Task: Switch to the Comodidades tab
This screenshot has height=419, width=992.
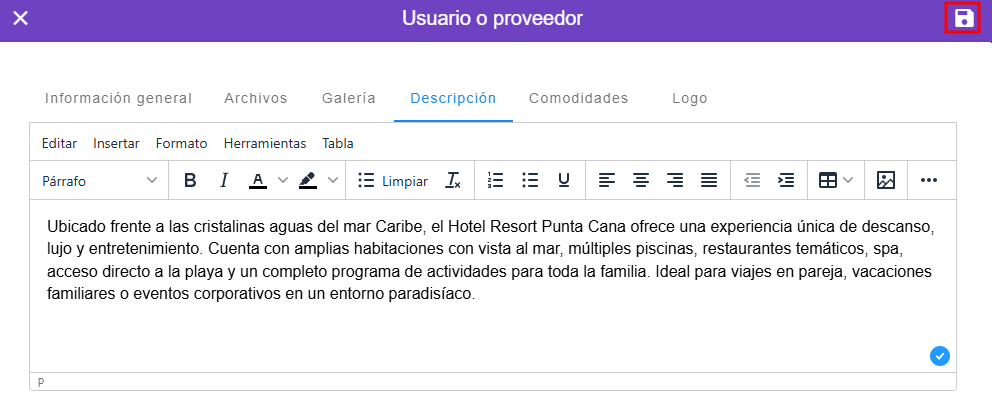Action: coord(578,98)
